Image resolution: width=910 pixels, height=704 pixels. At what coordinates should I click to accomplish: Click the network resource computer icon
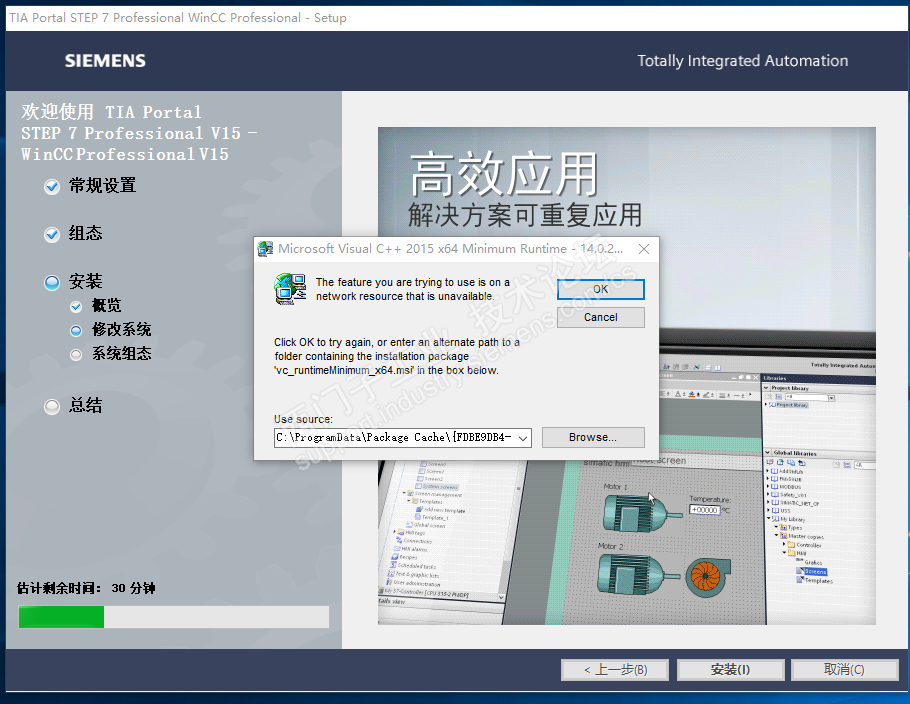pos(290,288)
